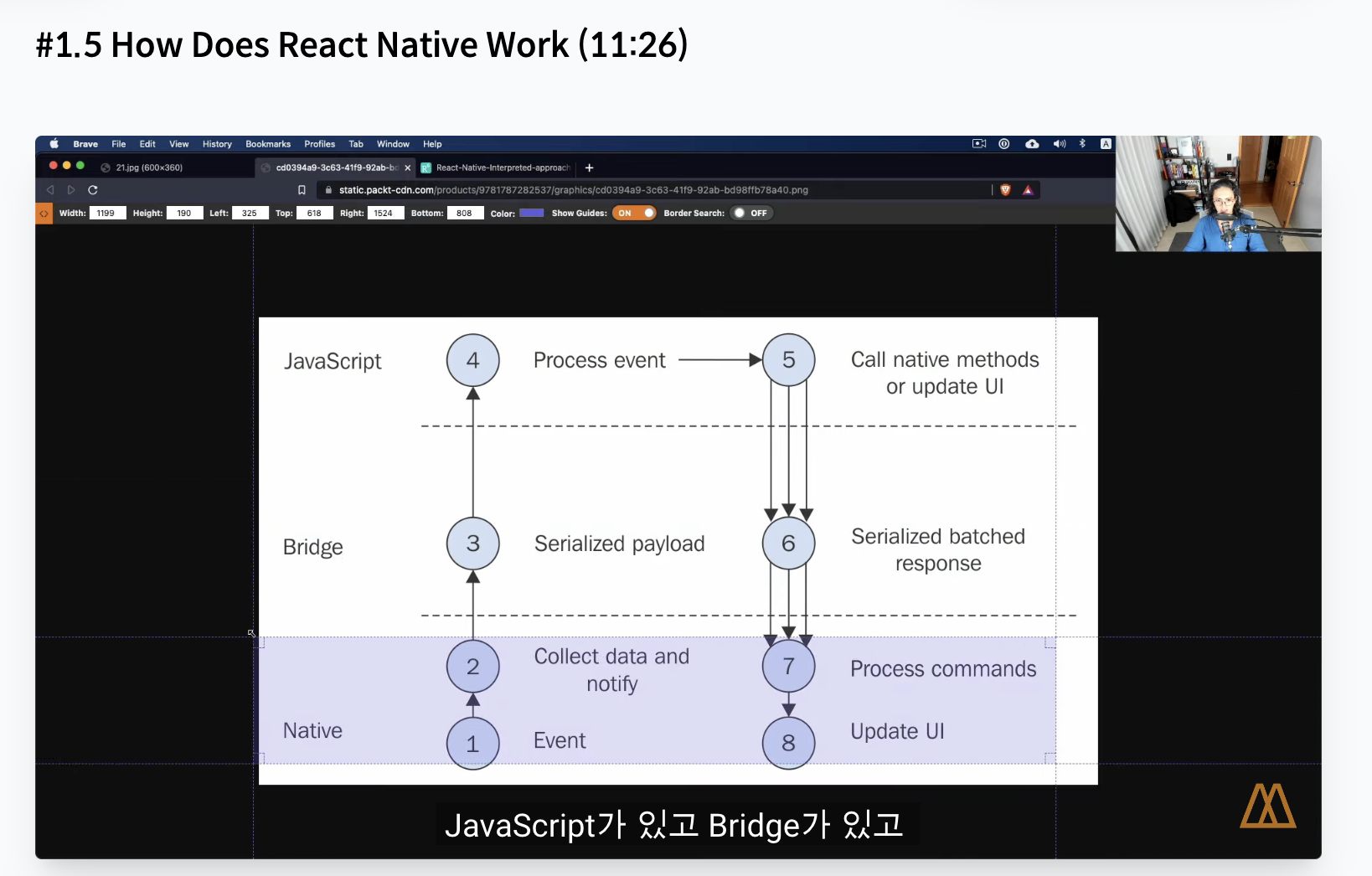Image resolution: width=1372 pixels, height=876 pixels.
Task: Click the cloud upload menu bar icon
Action: click(x=1032, y=144)
